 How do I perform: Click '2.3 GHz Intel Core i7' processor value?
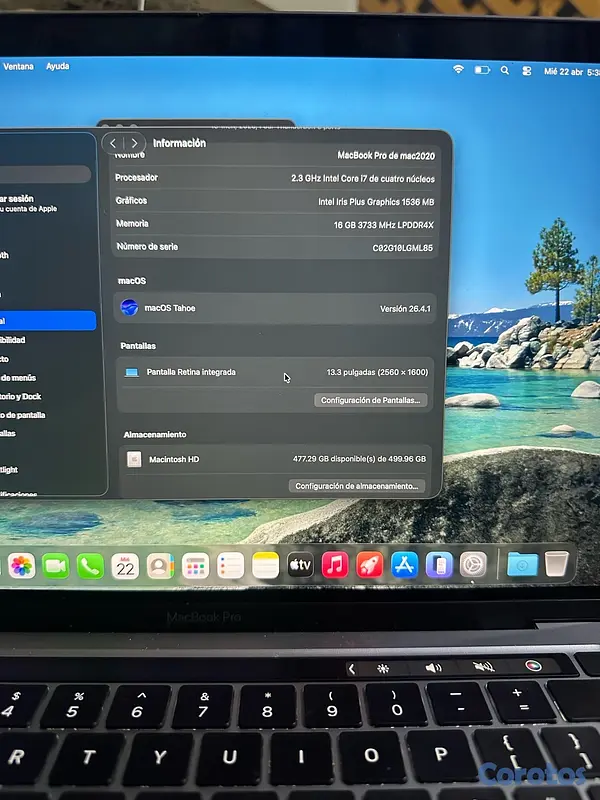[363, 179]
